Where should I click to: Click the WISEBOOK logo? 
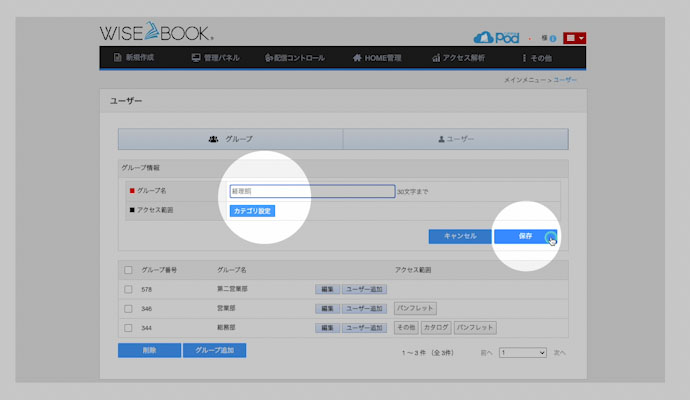tap(155, 32)
